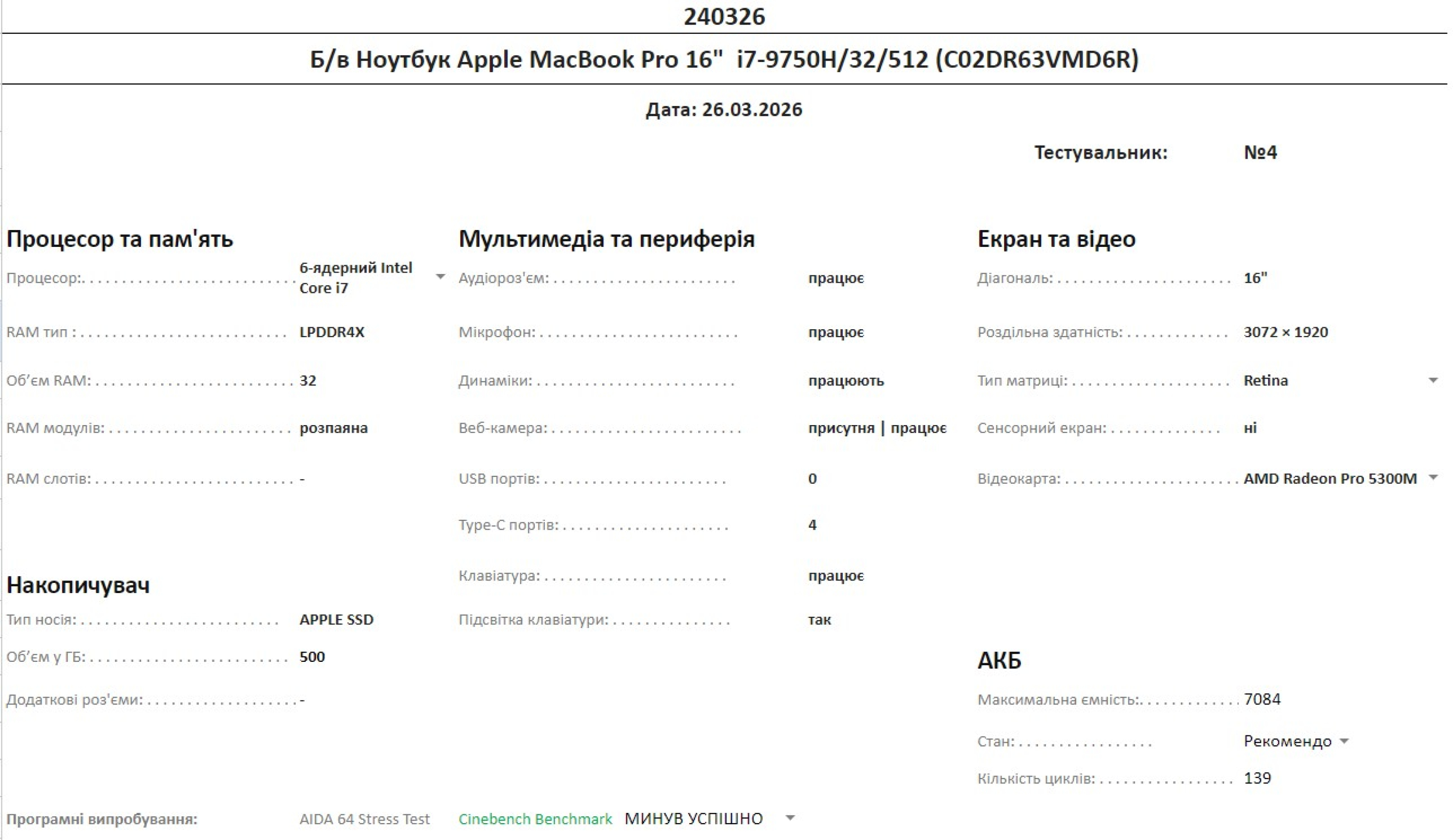Open the Відеокарта dropdown arrow

pos(1434,478)
